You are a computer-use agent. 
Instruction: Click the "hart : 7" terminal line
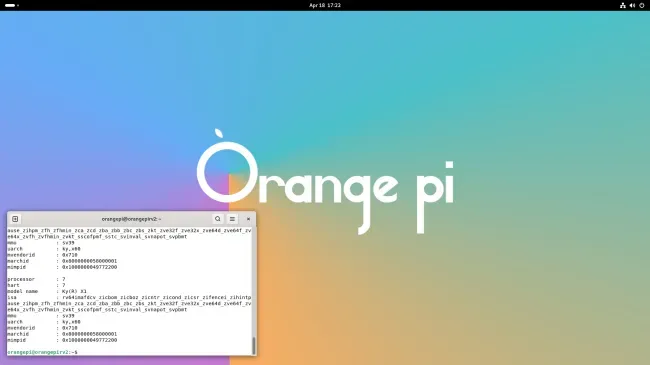(36, 285)
